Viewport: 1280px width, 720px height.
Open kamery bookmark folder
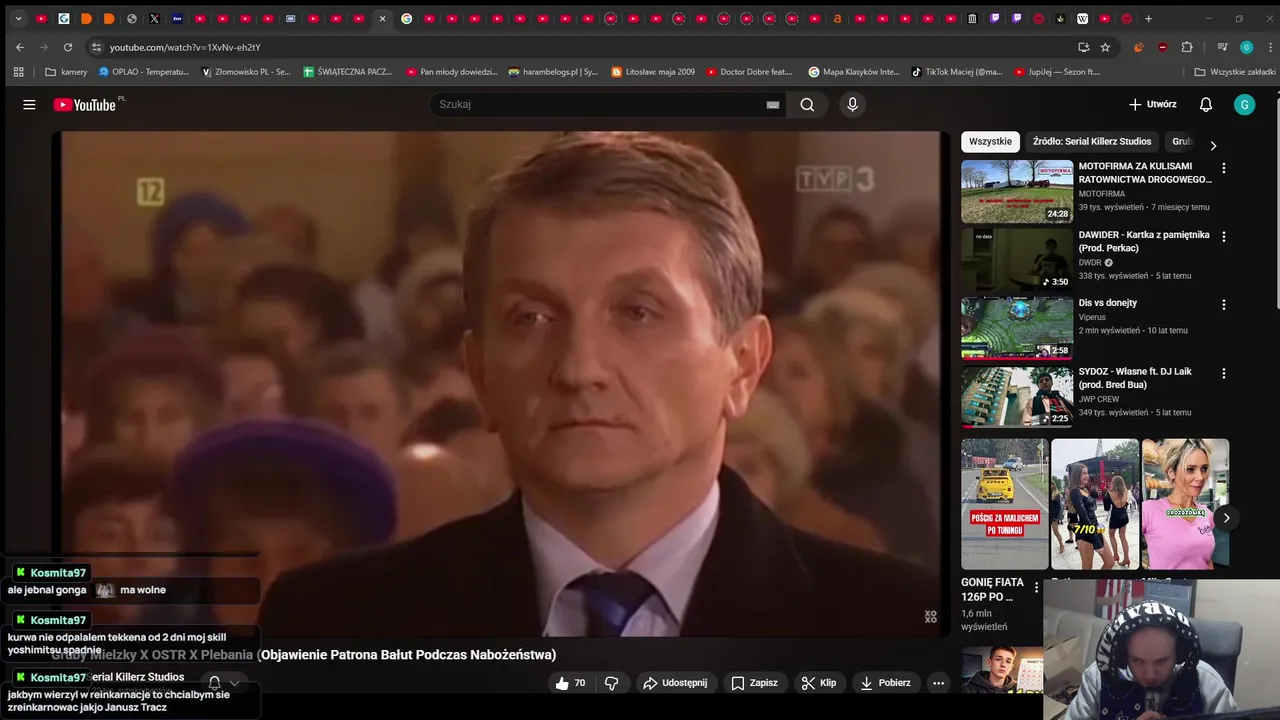66,72
